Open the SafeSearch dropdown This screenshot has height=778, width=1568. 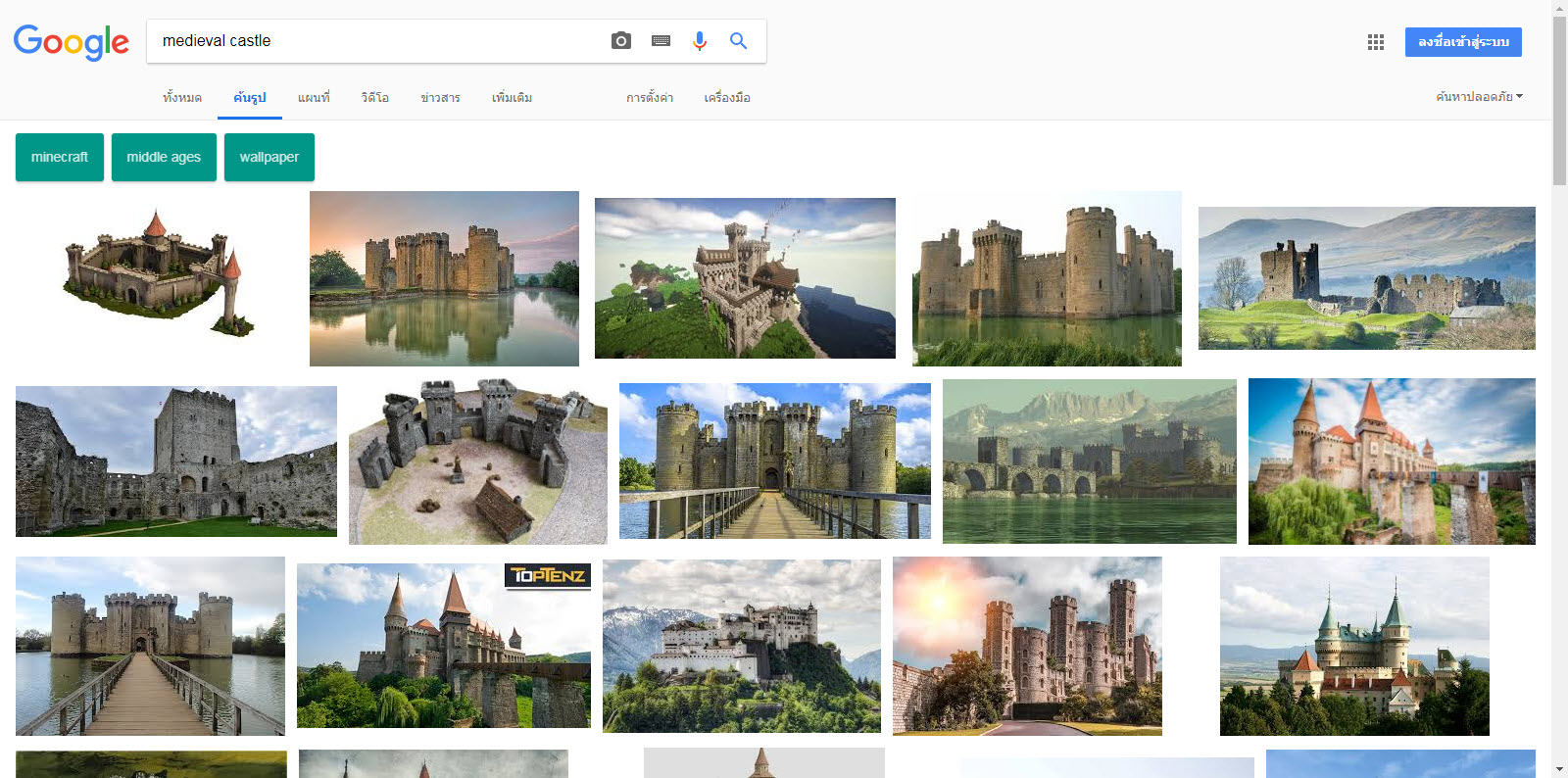coord(1479,97)
